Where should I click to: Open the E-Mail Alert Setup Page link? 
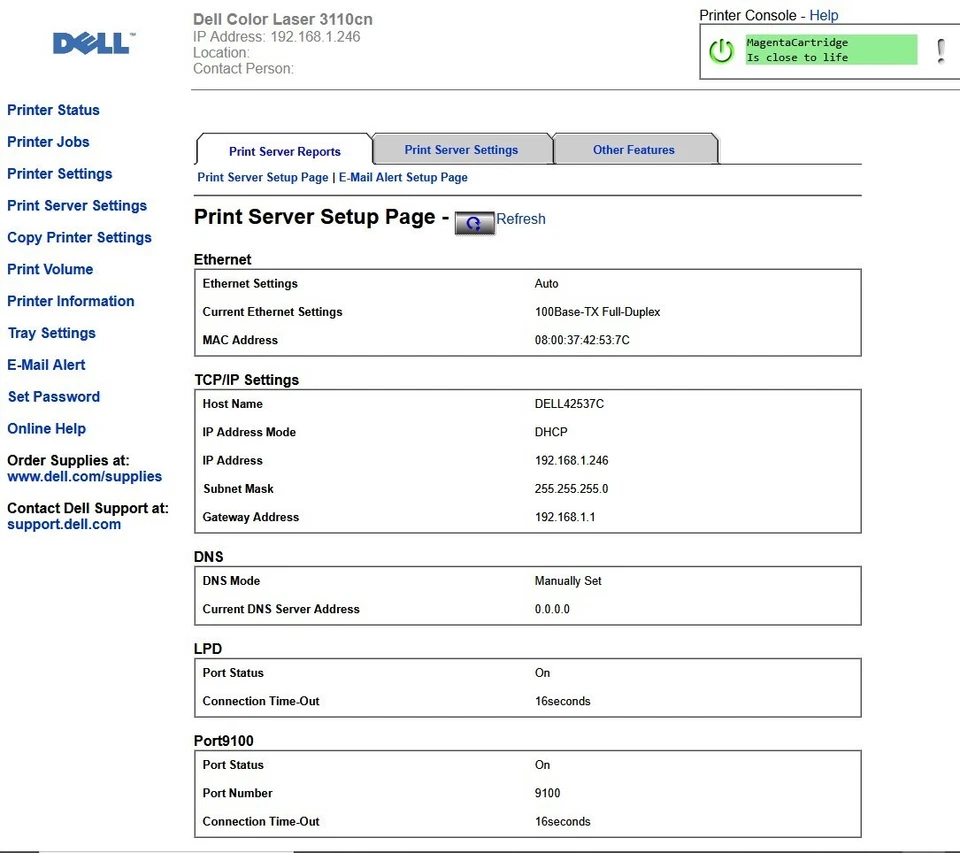pos(403,177)
